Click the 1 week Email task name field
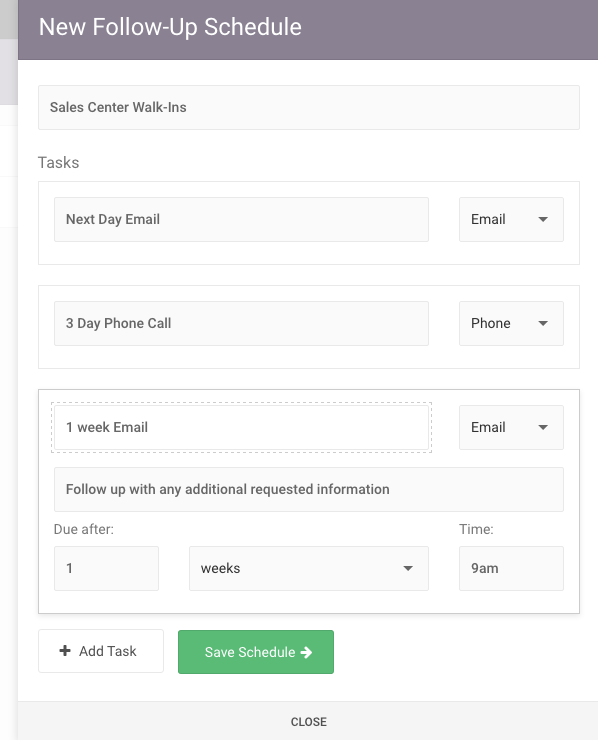This screenshot has height=740, width=598. coord(241,427)
